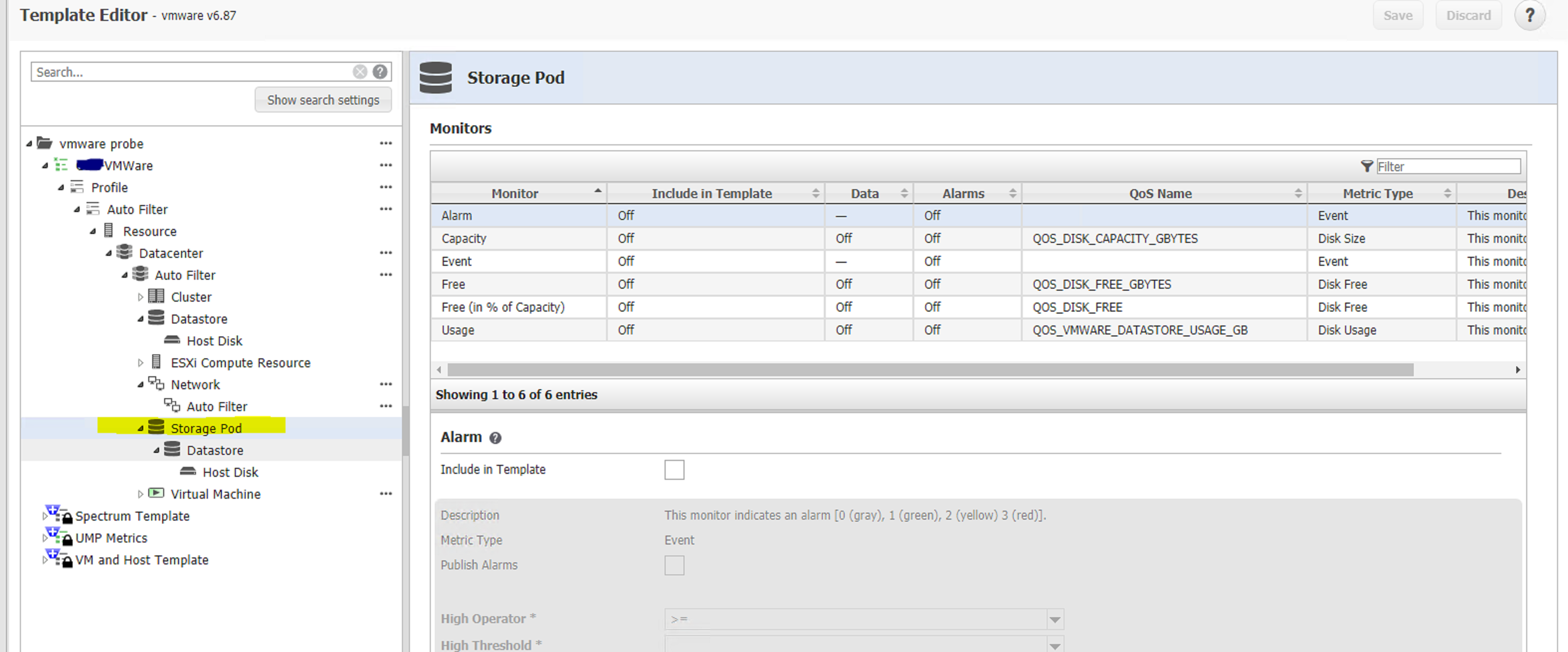Click the Save button
This screenshot has height=652, width=1568.
(1397, 15)
